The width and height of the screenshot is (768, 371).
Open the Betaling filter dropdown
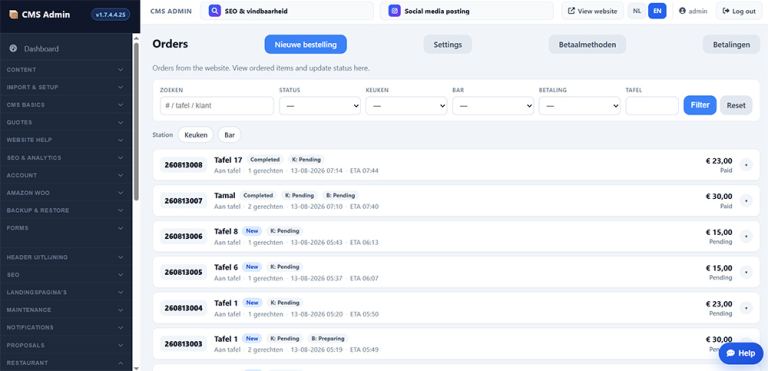pos(579,106)
